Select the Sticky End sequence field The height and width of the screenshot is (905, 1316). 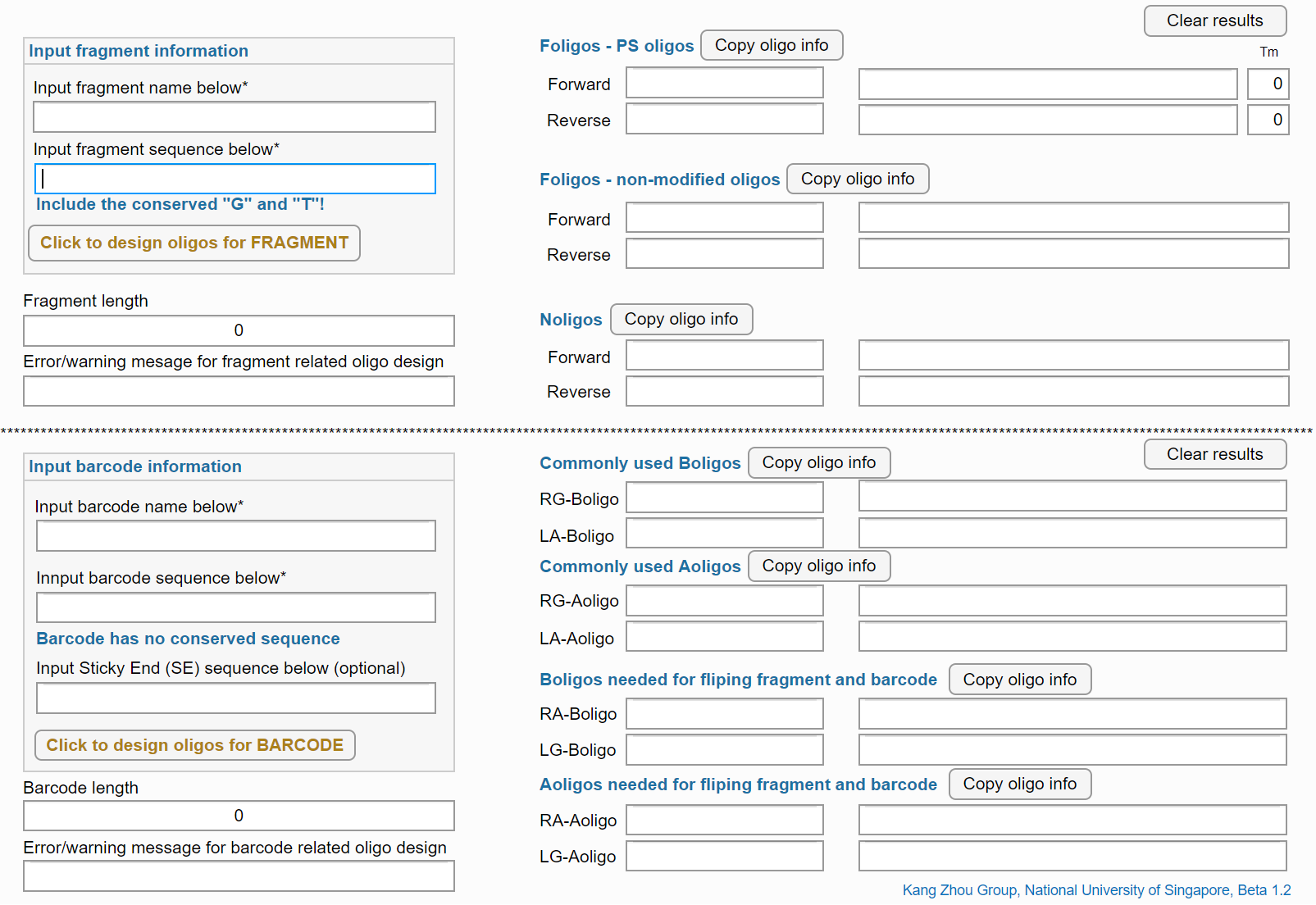pos(236,698)
